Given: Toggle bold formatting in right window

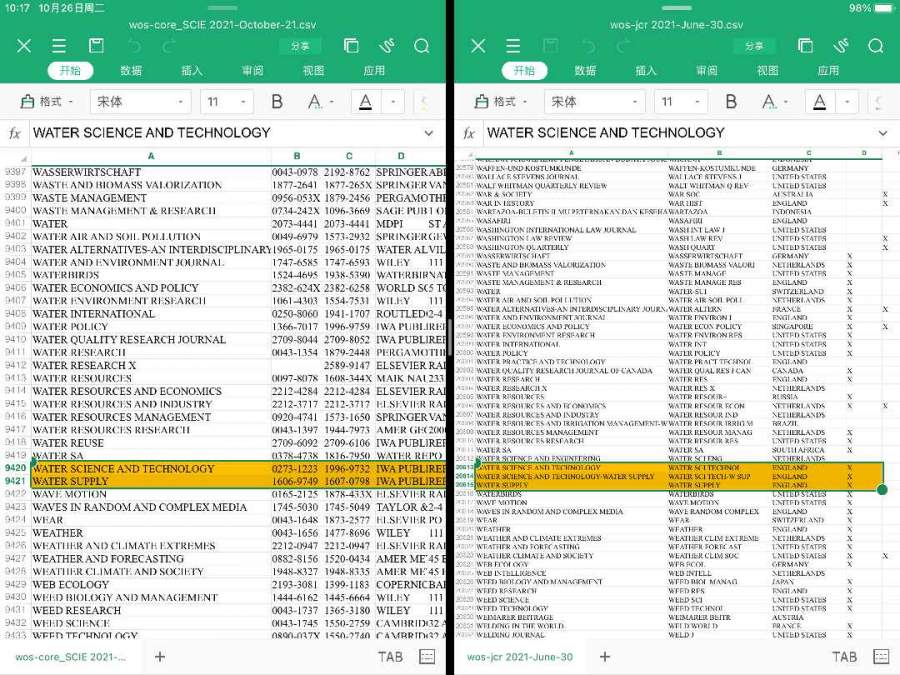Looking at the screenshot, I should tap(731, 102).
